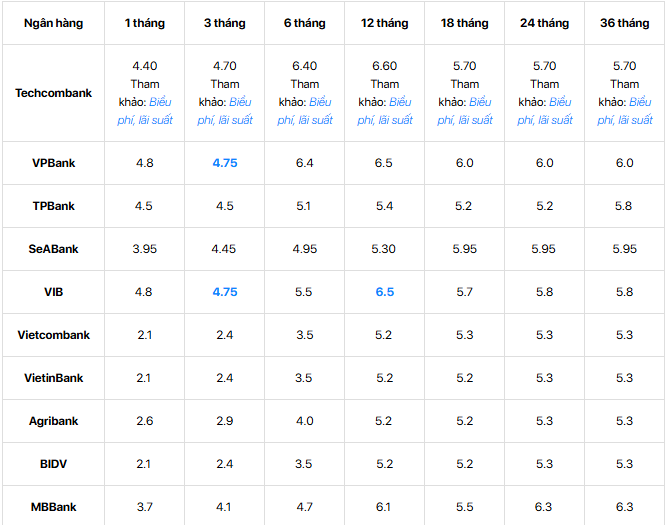Click the Vietcombank row label
666x525 pixels.
54,335
